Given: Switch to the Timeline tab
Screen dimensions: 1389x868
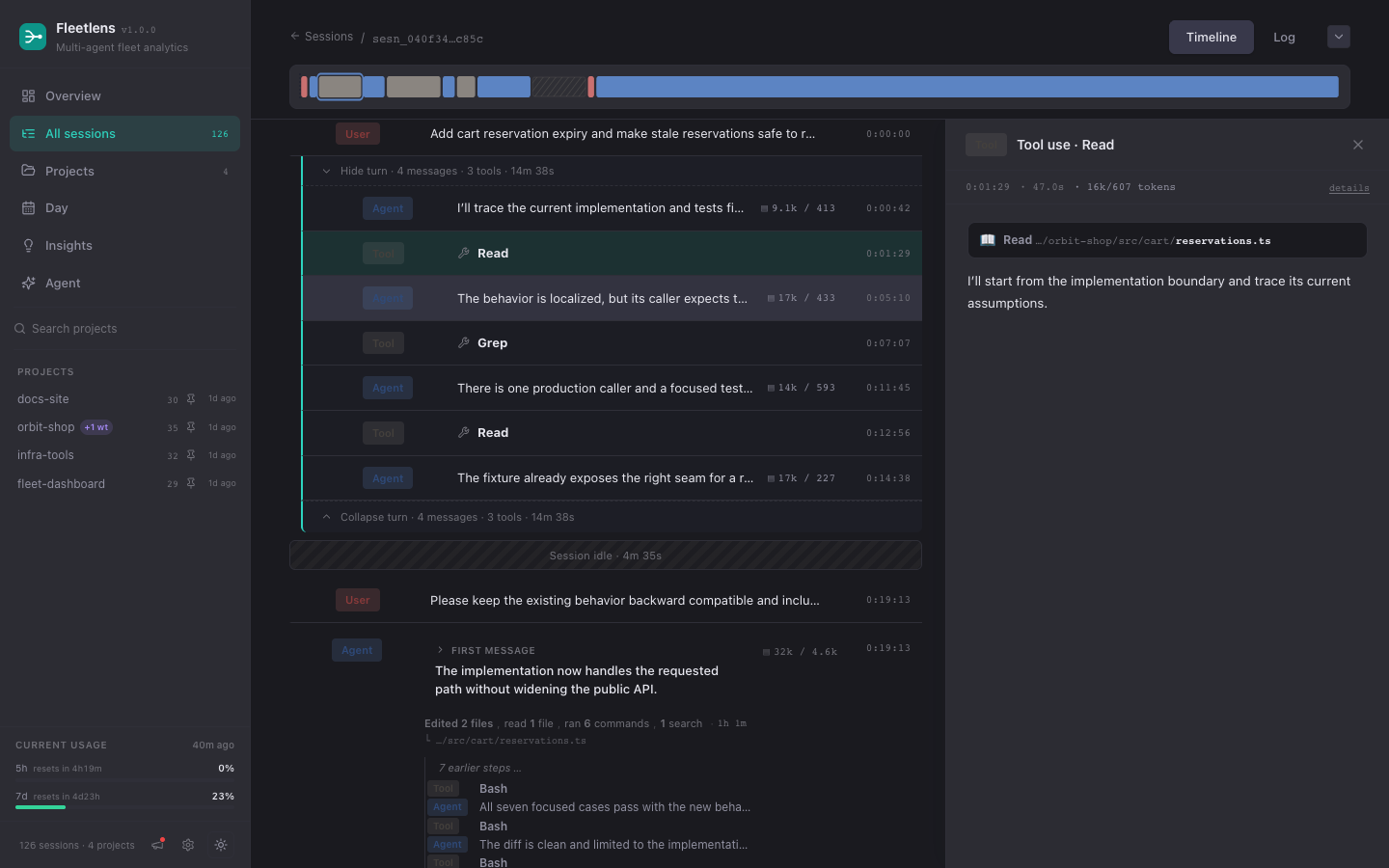Looking at the screenshot, I should tap(1212, 38).
